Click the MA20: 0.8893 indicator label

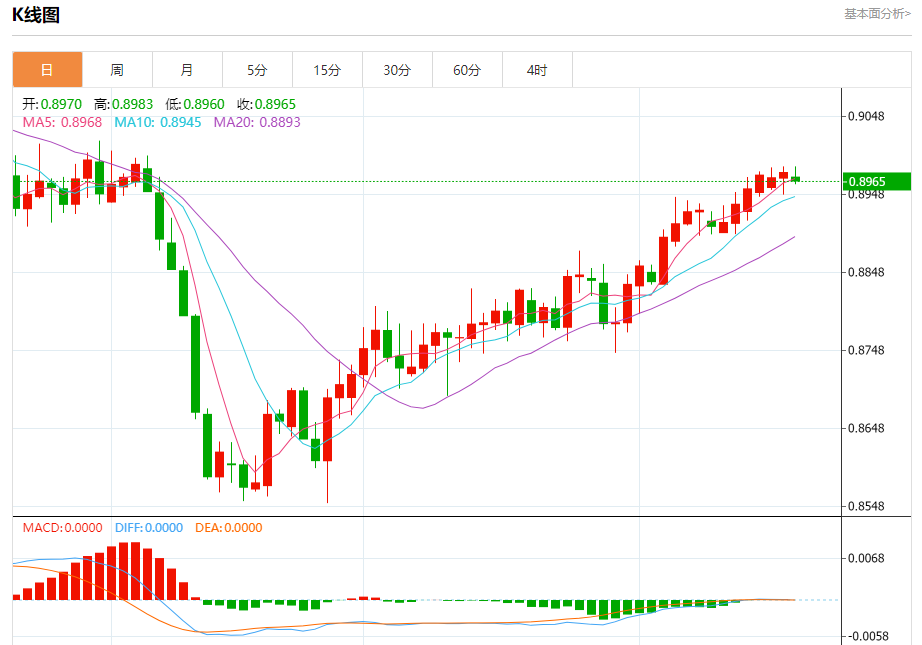[x=257, y=122]
